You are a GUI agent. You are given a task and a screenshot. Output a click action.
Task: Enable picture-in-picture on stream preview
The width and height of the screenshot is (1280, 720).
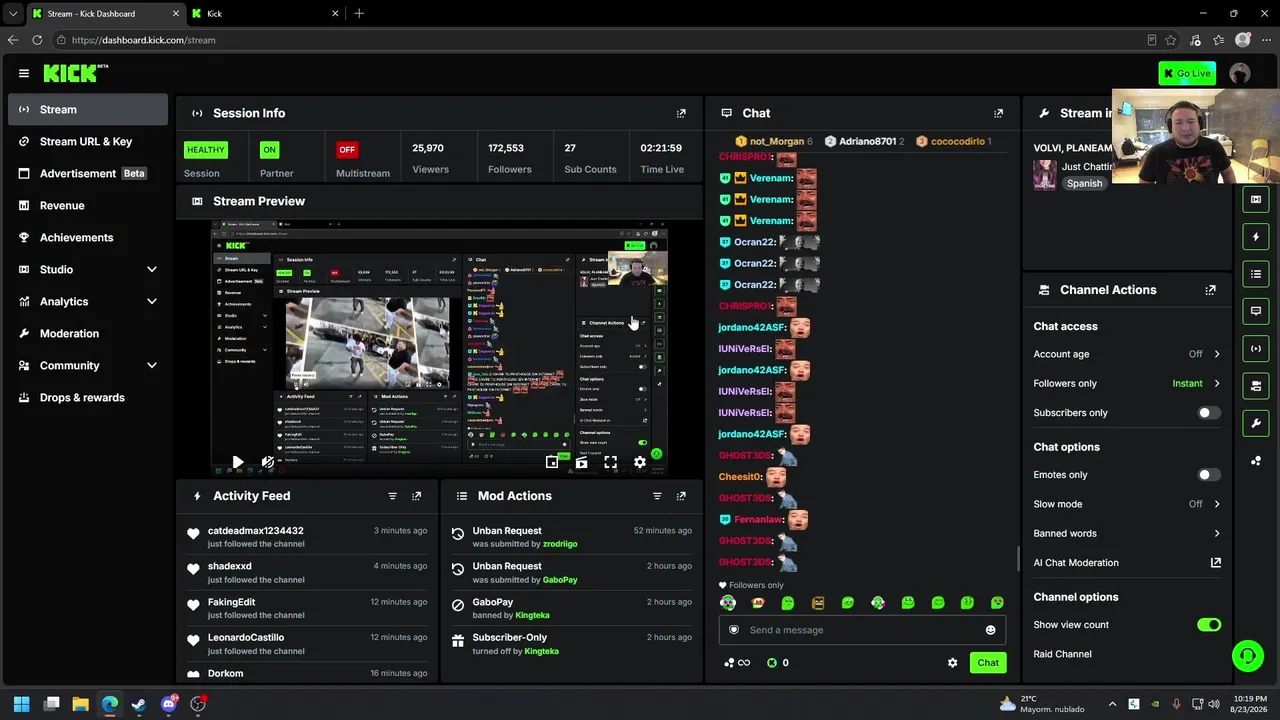point(552,462)
